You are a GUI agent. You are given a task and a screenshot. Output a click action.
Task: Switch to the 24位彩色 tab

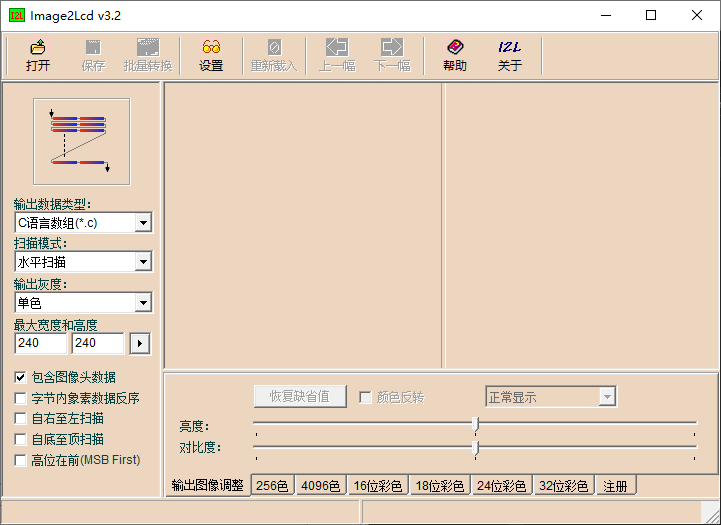point(502,485)
